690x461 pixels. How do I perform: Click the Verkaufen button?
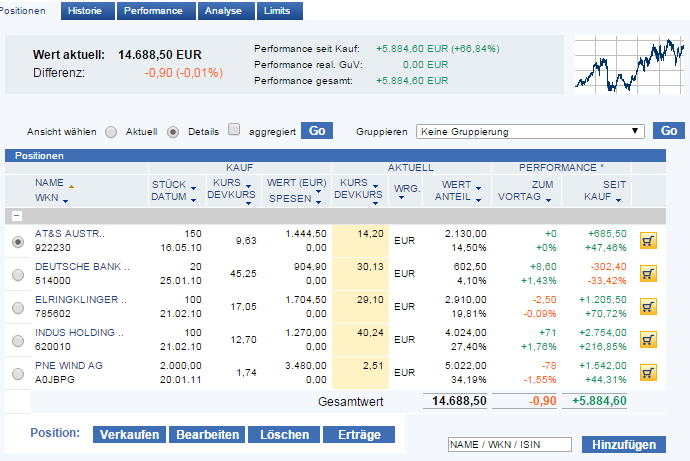point(129,435)
